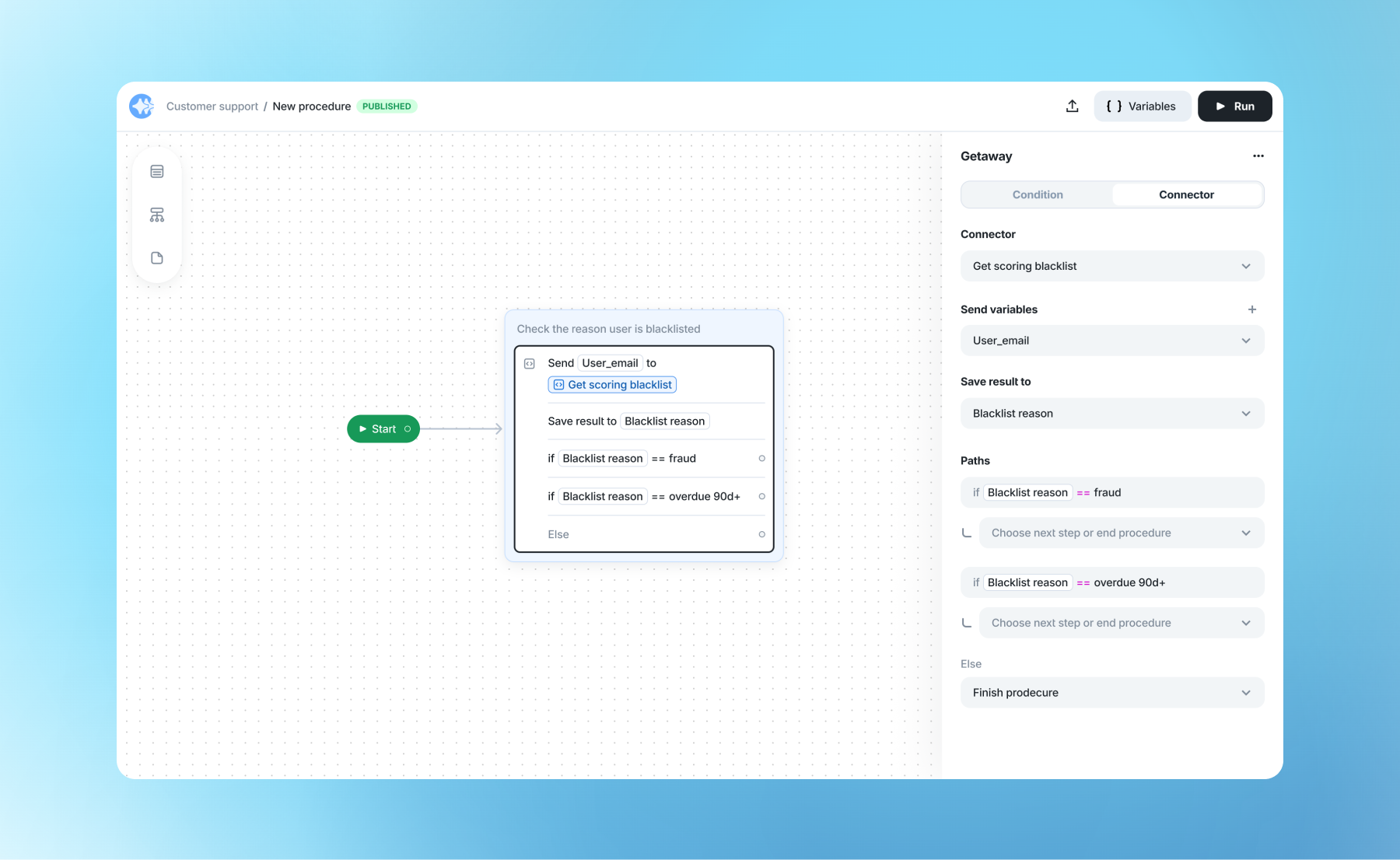
Task: Click the app logo icon
Action: pyautogui.click(x=142, y=107)
